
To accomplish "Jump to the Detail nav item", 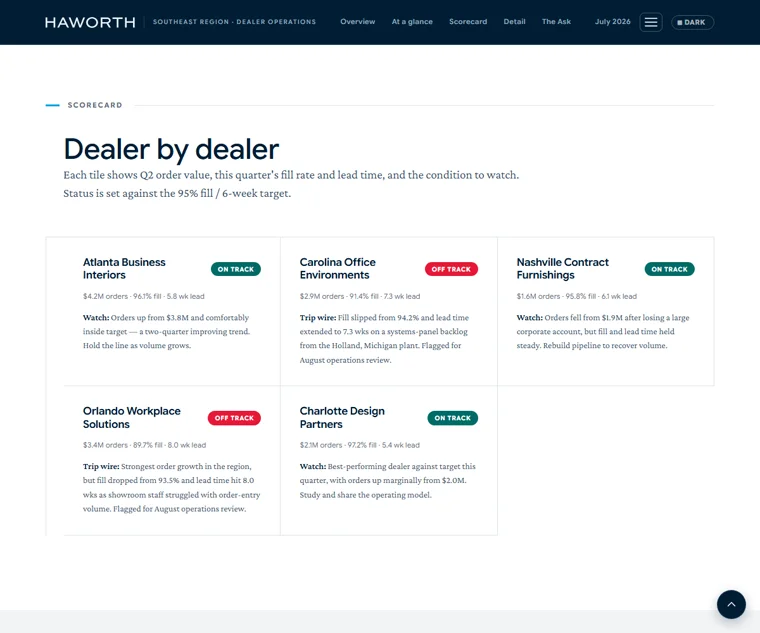I will (x=514, y=22).
